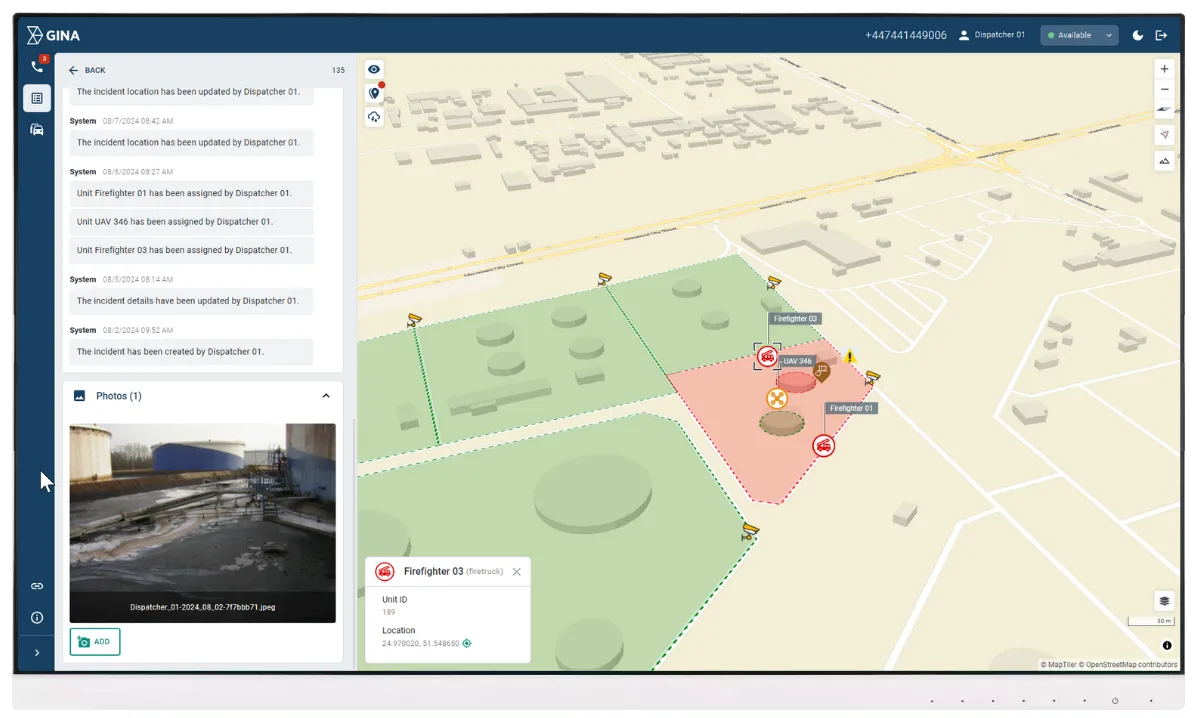This screenshot has width=1200, height=718.
Task: Toggle dark mode moon icon
Action: click(1138, 35)
